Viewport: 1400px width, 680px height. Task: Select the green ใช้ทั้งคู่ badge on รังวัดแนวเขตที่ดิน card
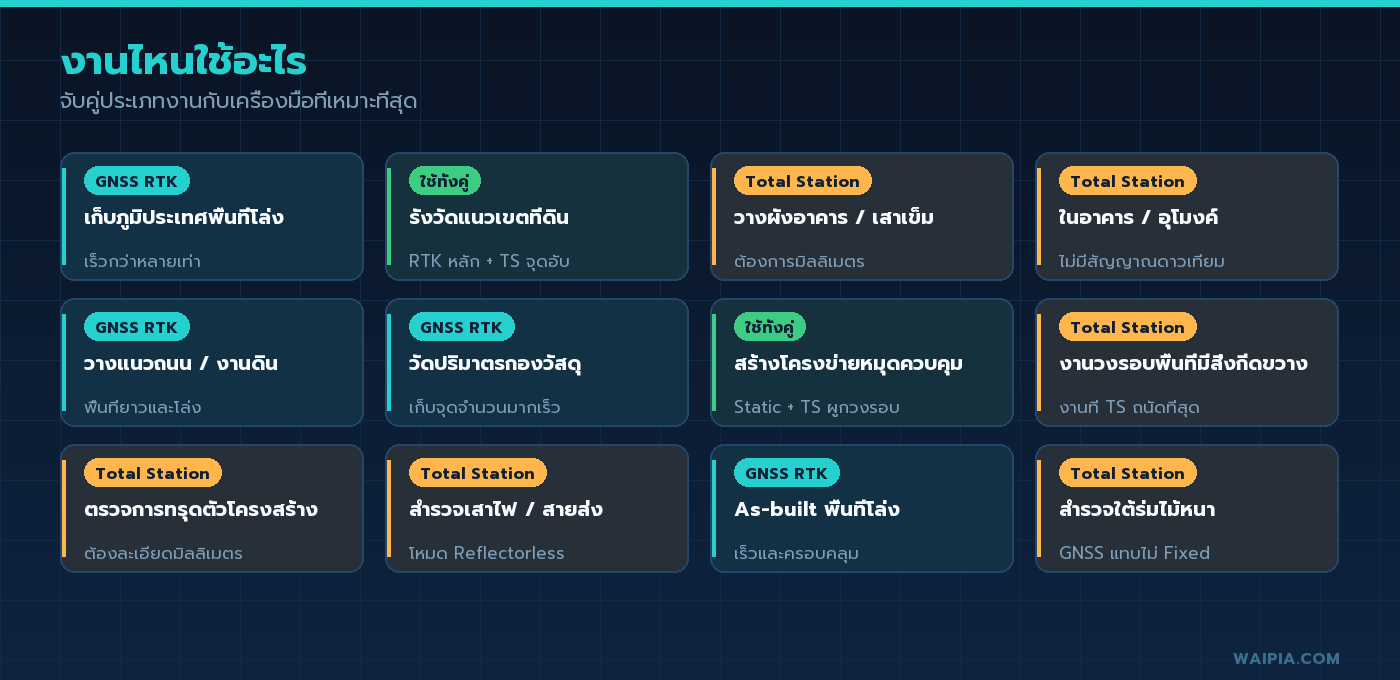pos(445,181)
